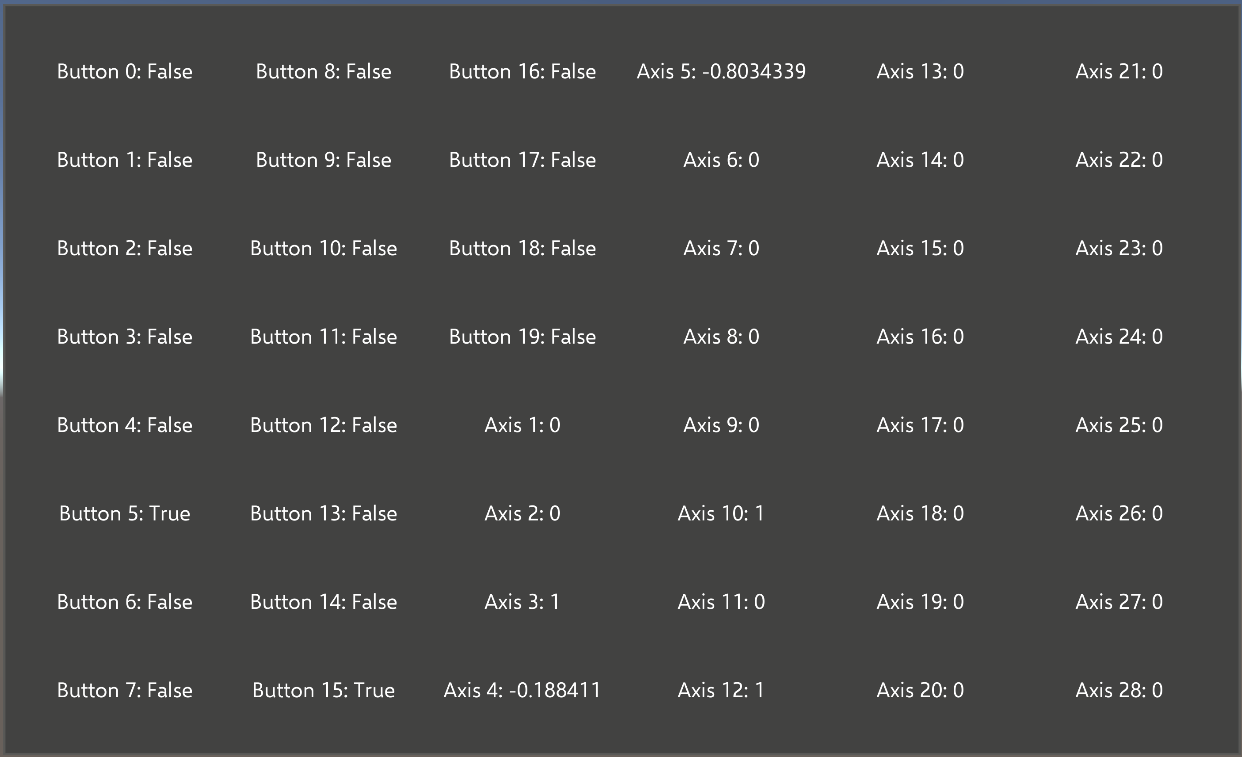This screenshot has width=1242, height=757.
Task: Select the Button 7: False label
Action: click(x=124, y=690)
